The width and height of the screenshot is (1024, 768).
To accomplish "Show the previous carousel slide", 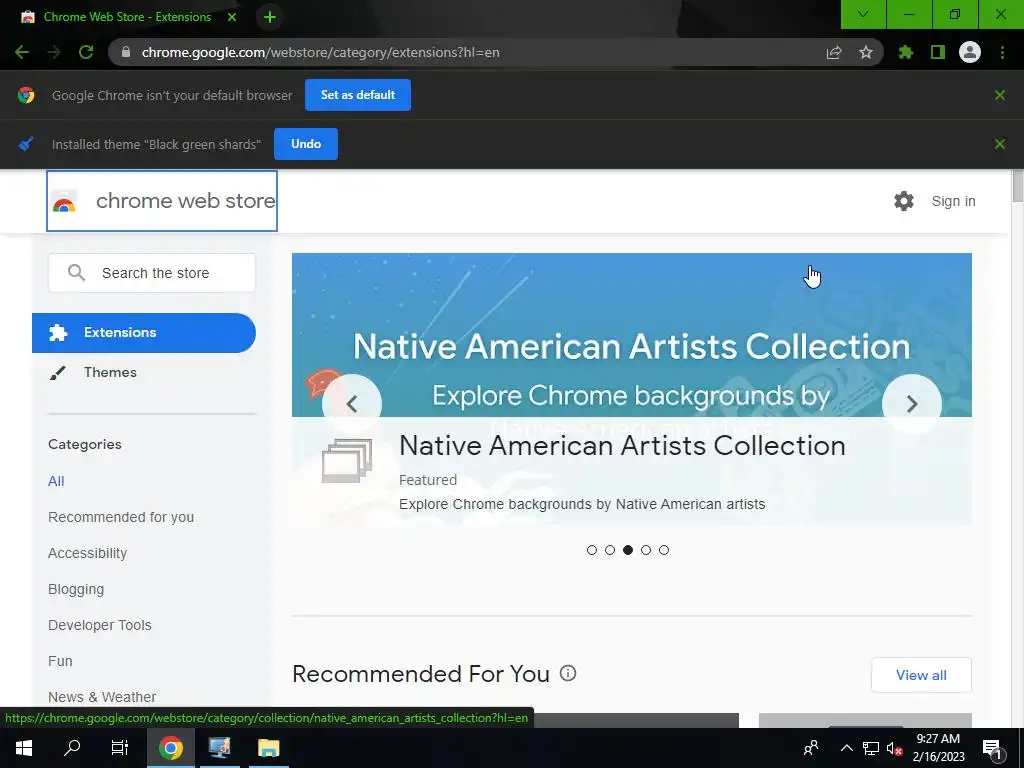I will pos(352,404).
